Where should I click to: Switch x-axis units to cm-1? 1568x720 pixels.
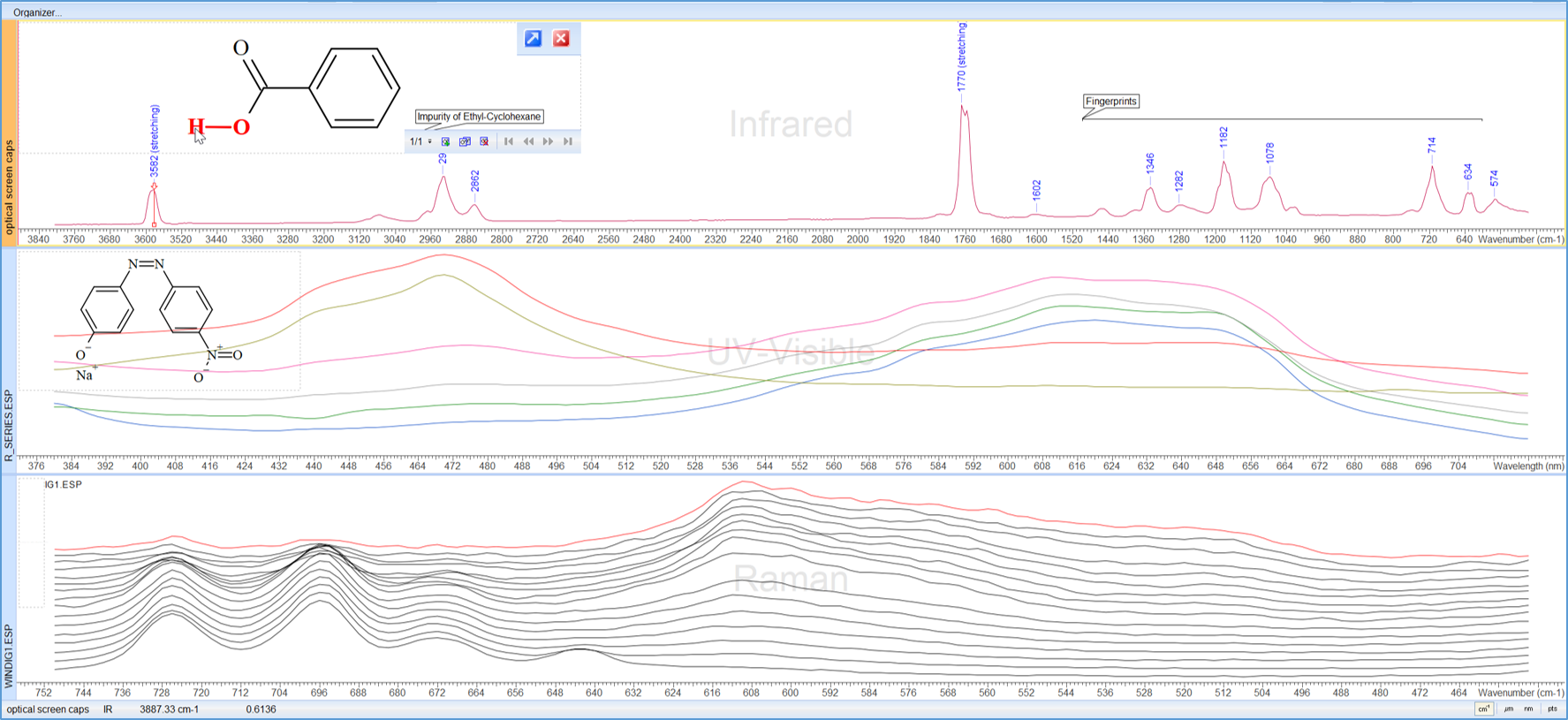point(1483,709)
